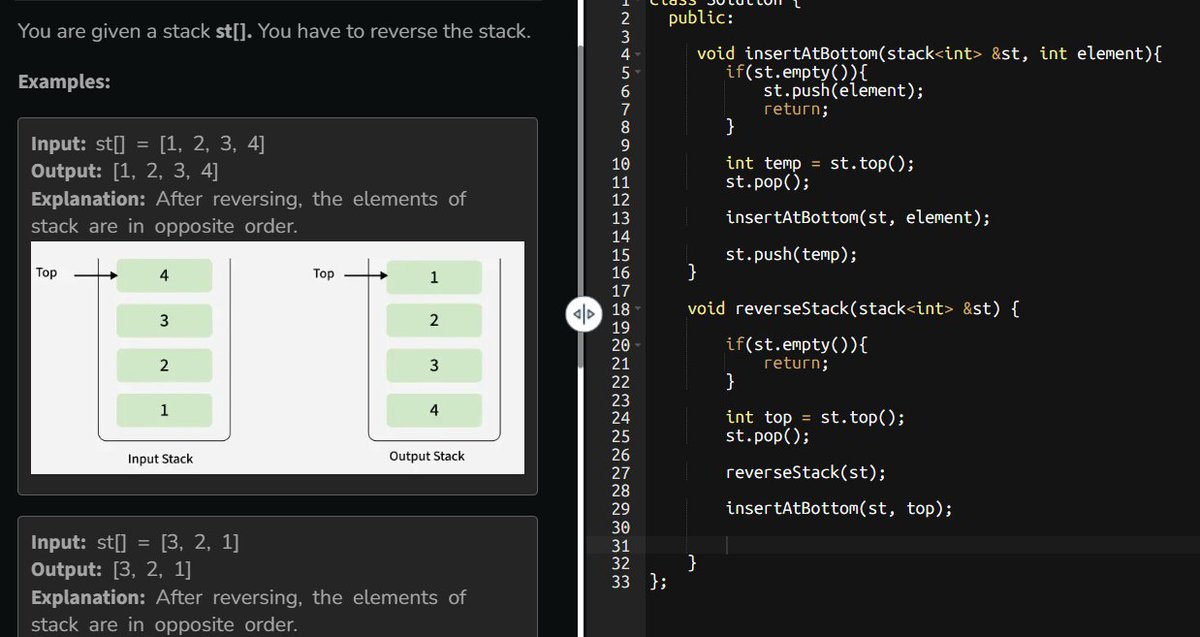Viewport: 1200px width, 637px height.
Task: Click 'st.pop();' on line 25
Action: (768, 436)
